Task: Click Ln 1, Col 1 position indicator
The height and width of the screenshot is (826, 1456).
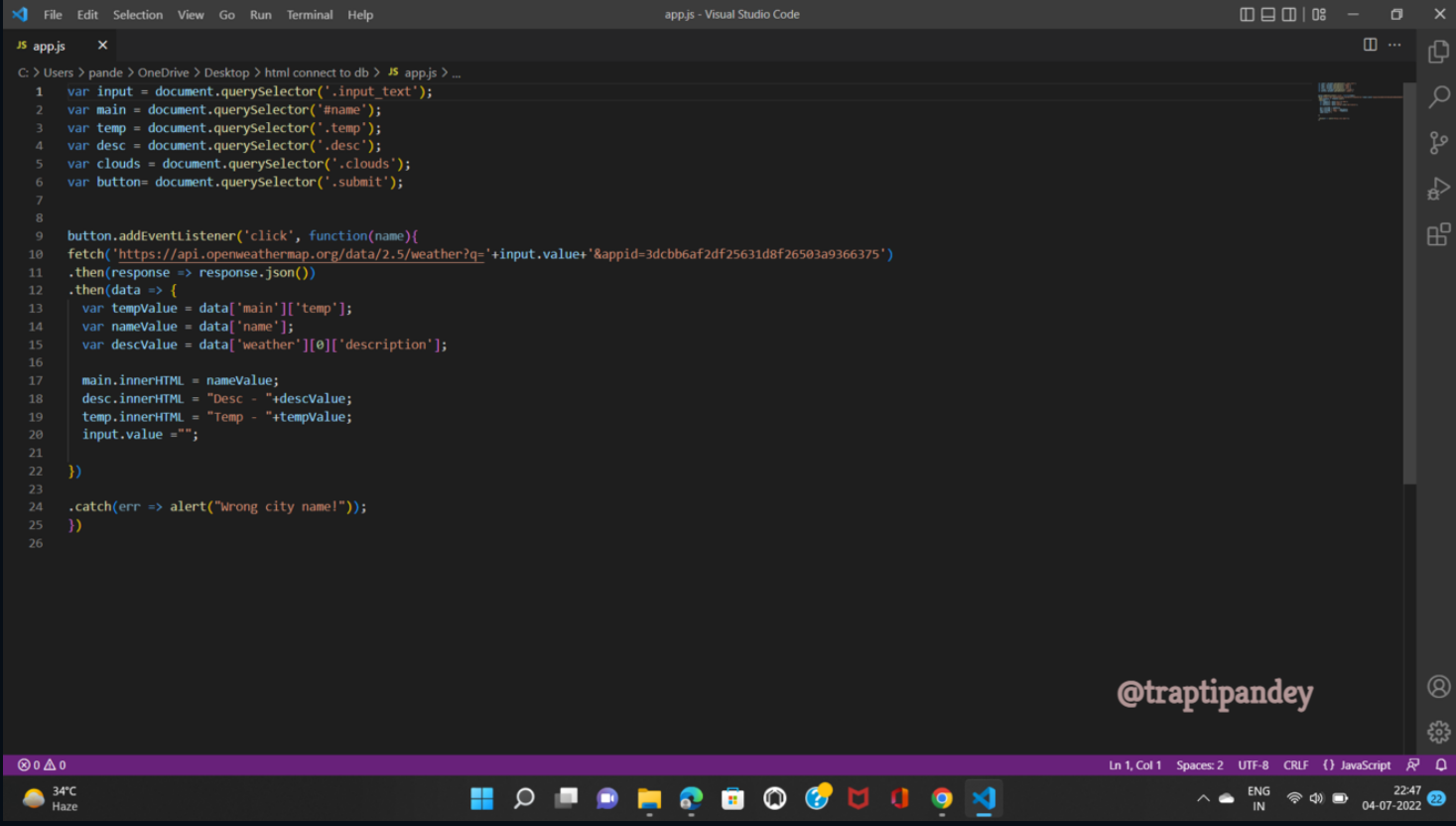Action: [x=1134, y=764]
